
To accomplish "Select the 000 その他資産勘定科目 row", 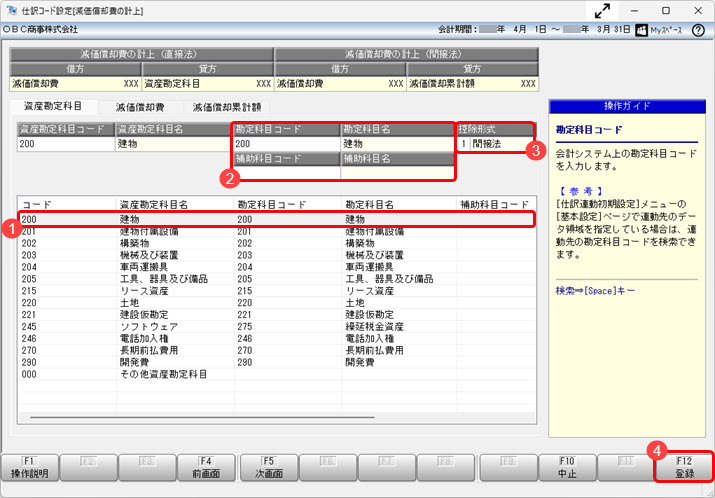I will tap(270, 374).
